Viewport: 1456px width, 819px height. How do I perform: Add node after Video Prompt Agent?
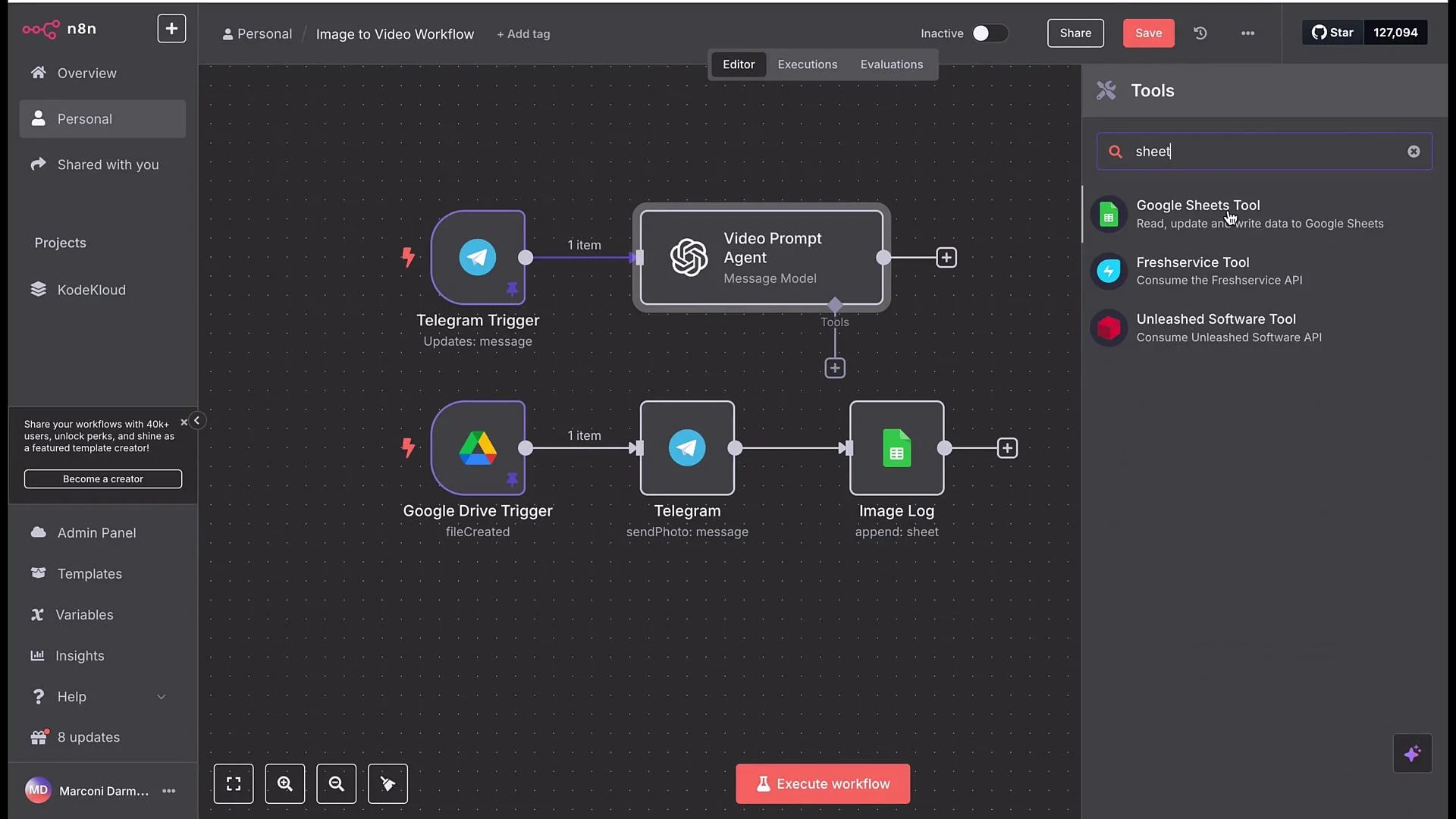coord(946,258)
